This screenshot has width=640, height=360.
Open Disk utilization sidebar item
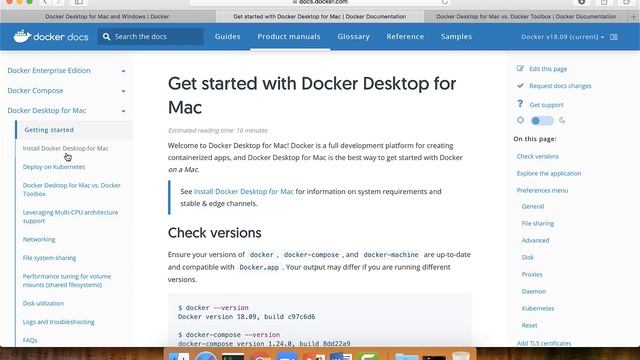[x=43, y=303]
